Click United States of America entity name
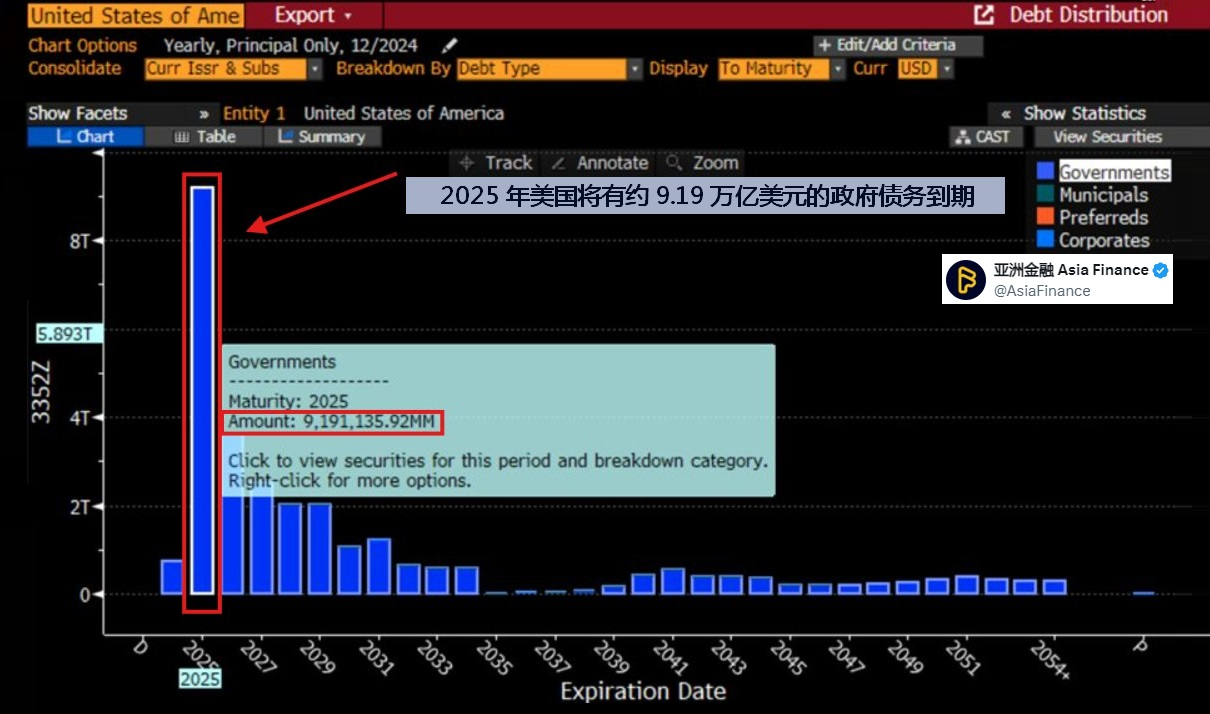The height and width of the screenshot is (714, 1210). pyautogui.click(x=403, y=113)
